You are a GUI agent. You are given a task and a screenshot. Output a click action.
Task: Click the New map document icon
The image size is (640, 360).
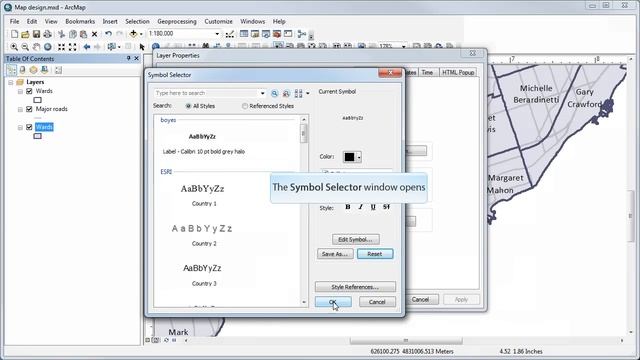click(x=14, y=34)
